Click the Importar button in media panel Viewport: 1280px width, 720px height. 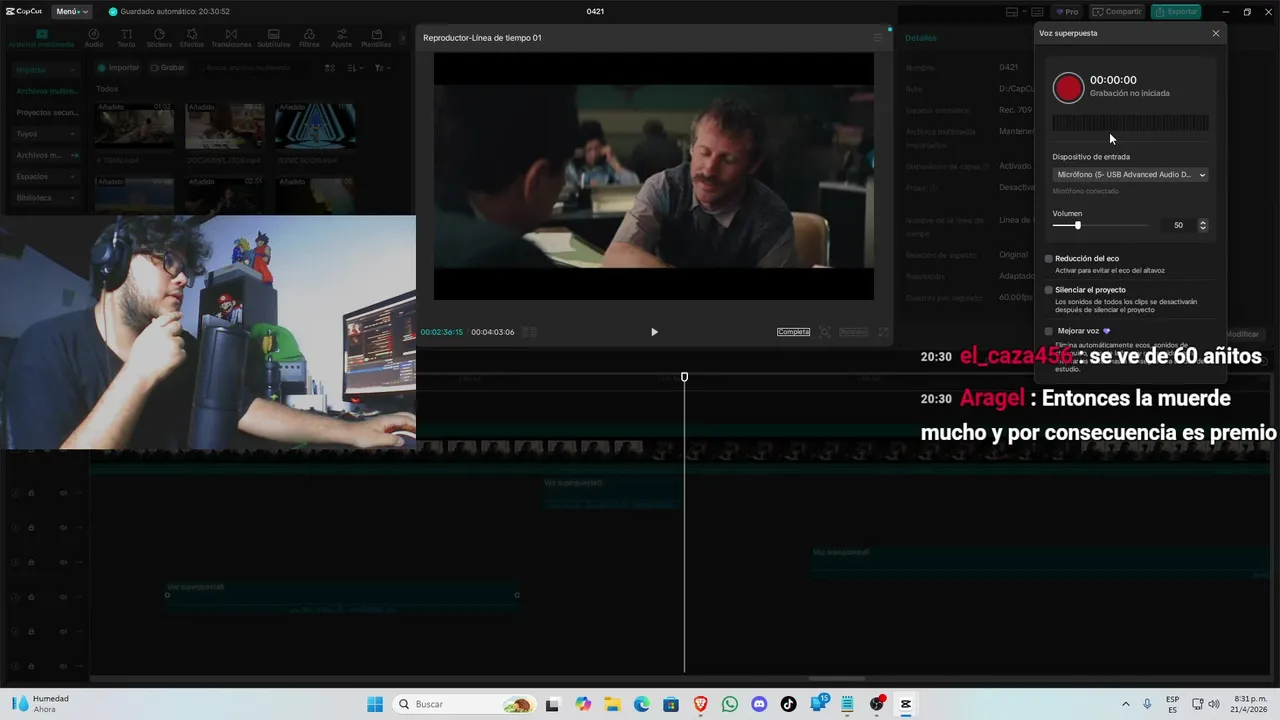click(x=118, y=68)
